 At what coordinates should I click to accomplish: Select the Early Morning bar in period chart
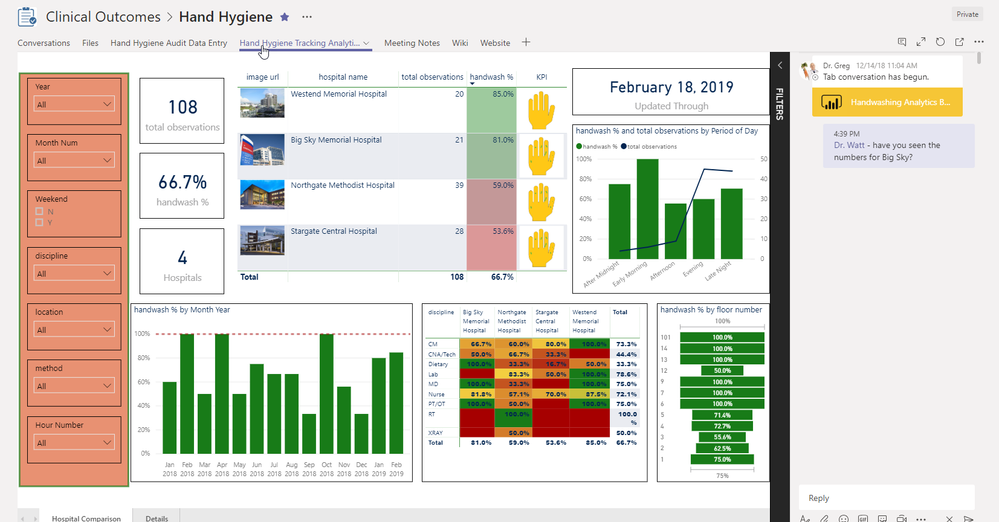(647, 208)
